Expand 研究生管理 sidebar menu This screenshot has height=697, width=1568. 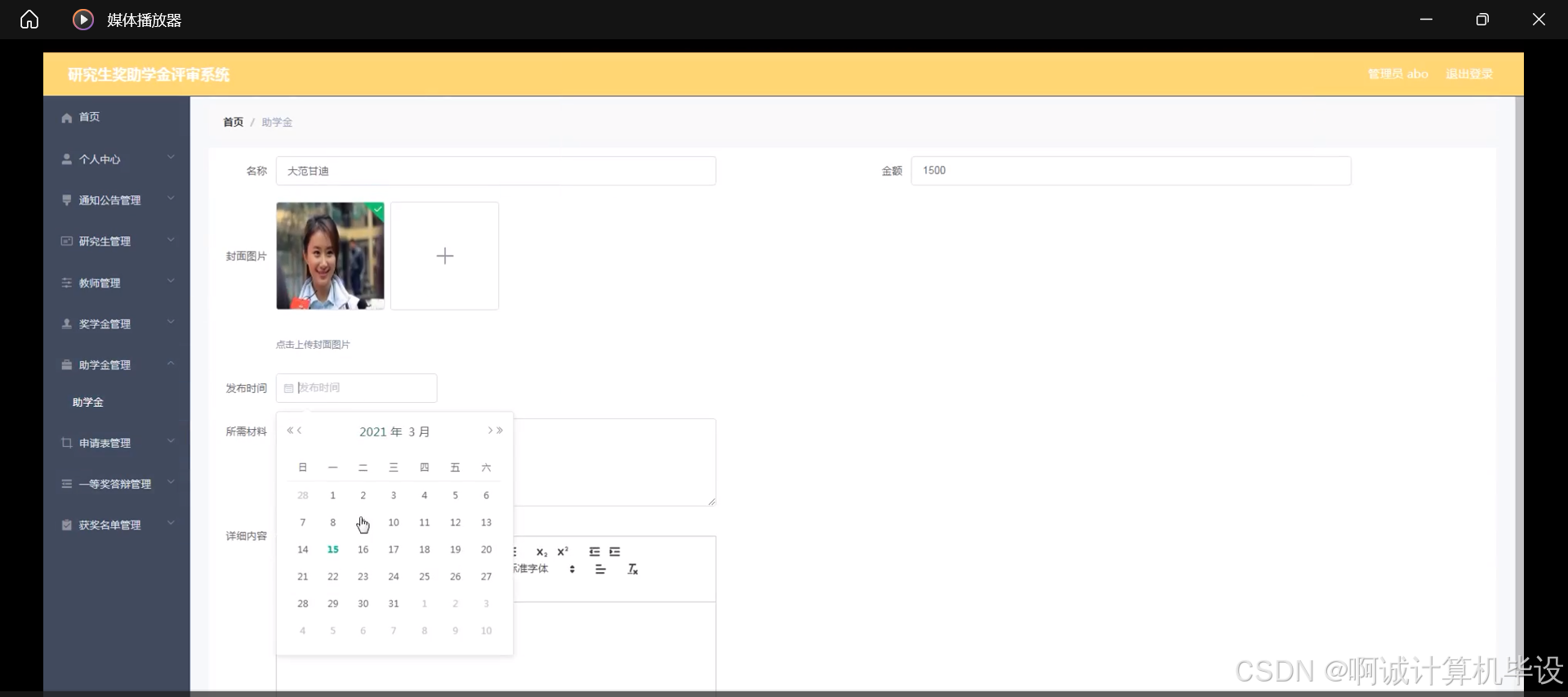(x=117, y=241)
